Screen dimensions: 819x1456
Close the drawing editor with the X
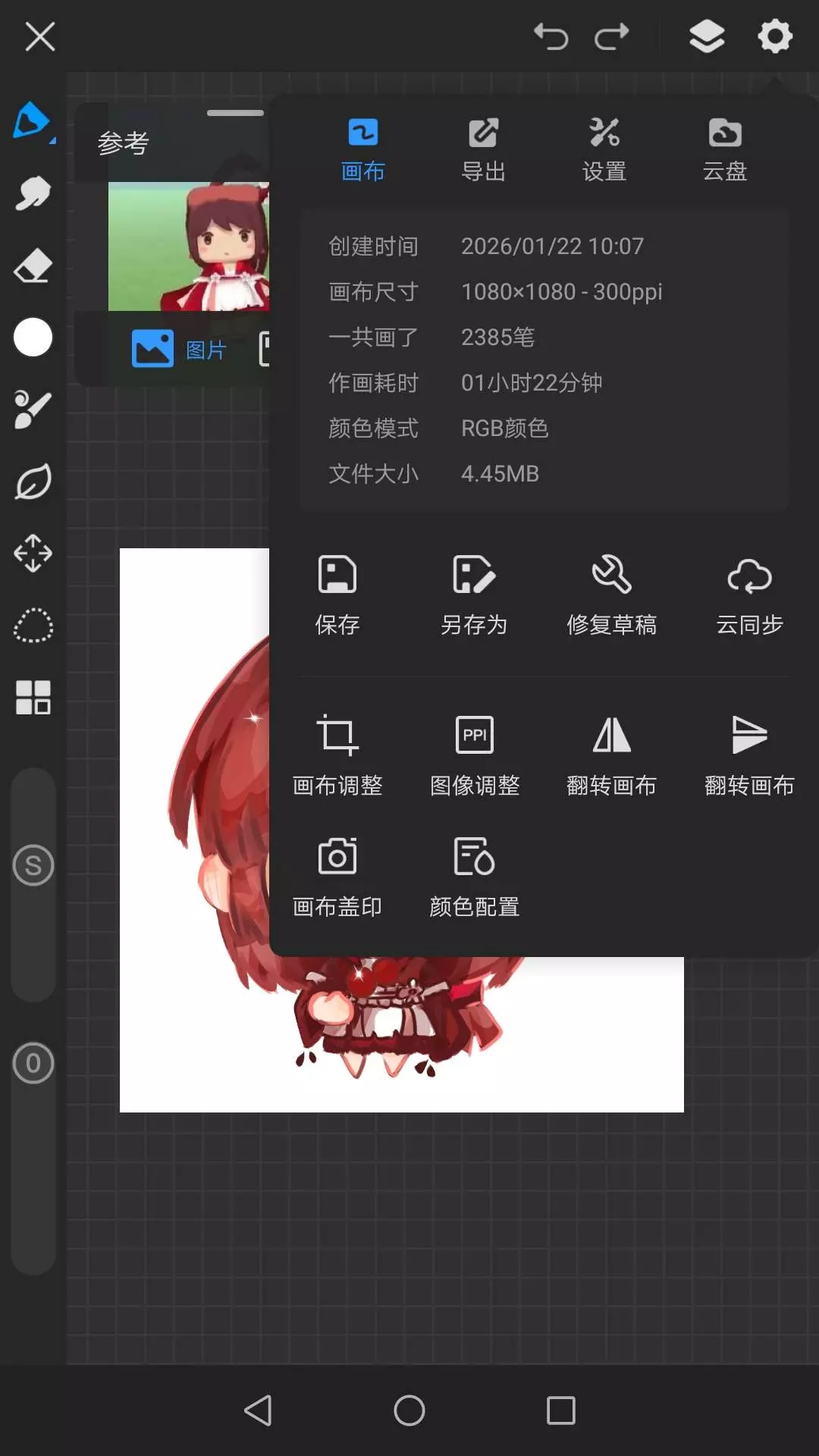tap(40, 36)
